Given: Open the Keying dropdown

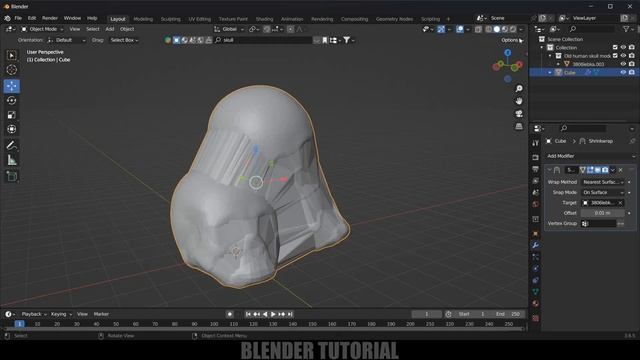Looking at the screenshot, I should [61, 314].
